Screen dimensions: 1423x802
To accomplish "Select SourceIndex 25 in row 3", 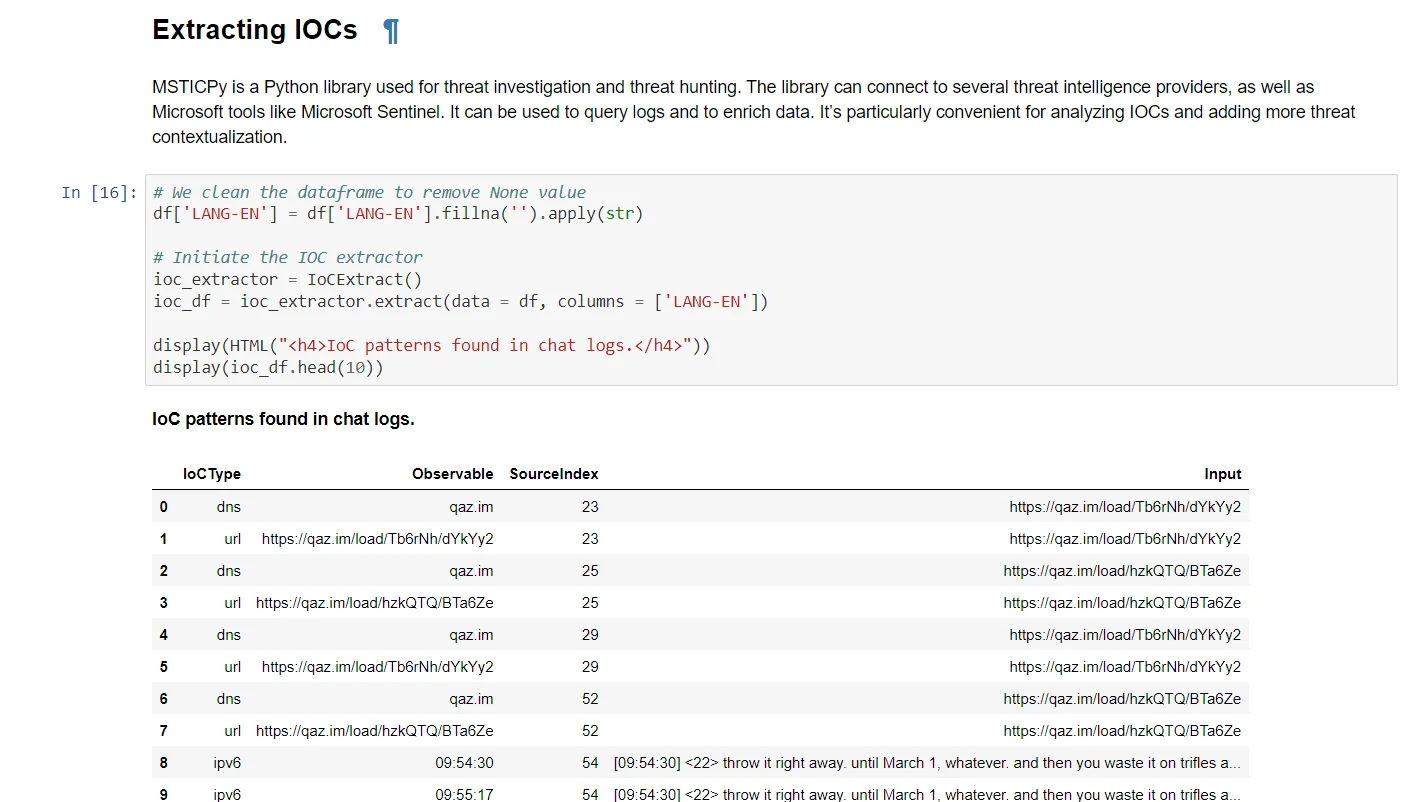I will pos(590,603).
